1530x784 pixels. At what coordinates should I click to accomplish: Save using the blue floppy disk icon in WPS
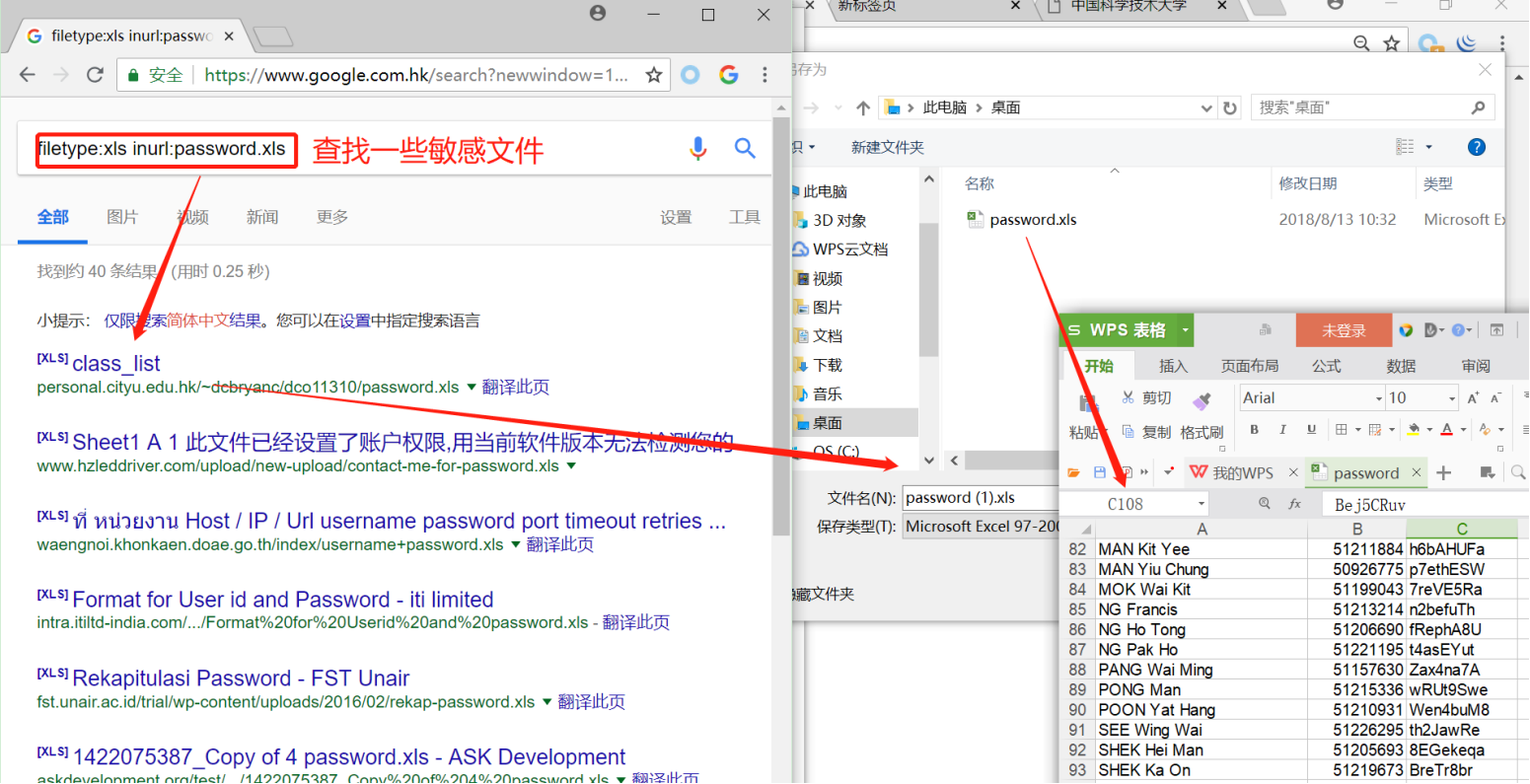(1100, 473)
